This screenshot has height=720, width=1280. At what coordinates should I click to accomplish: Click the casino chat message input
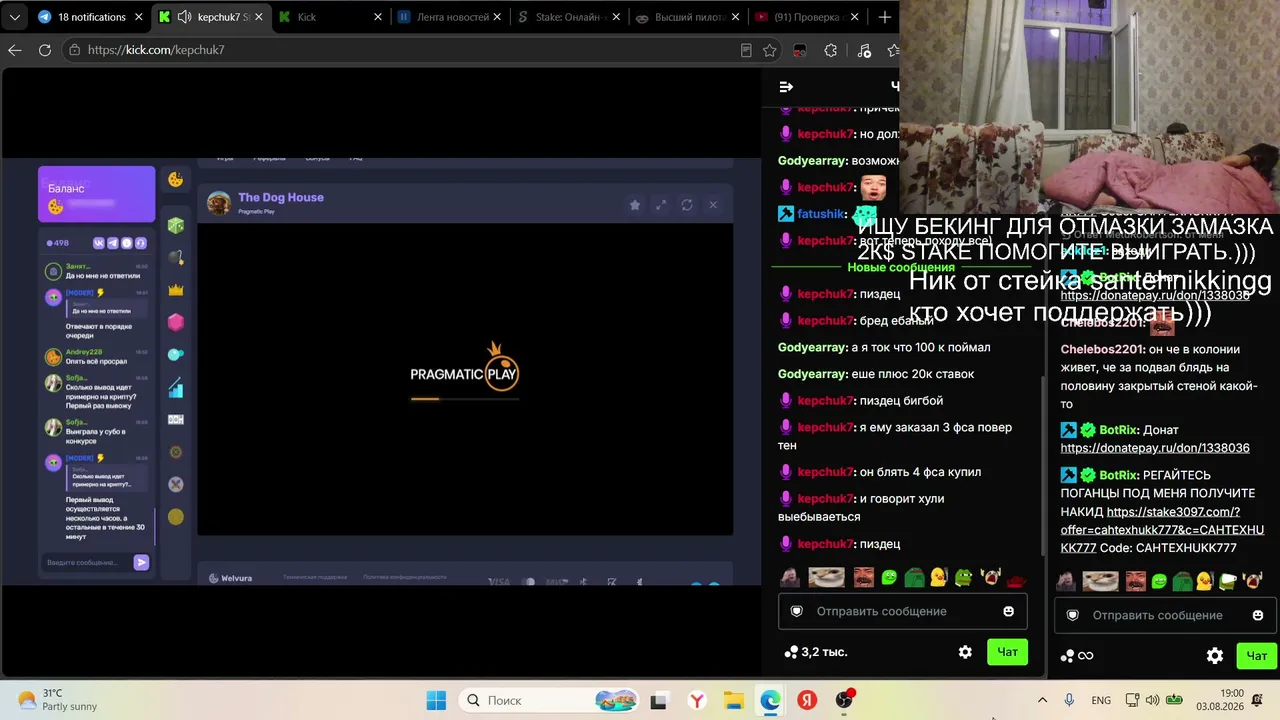click(x=87, y=562)
